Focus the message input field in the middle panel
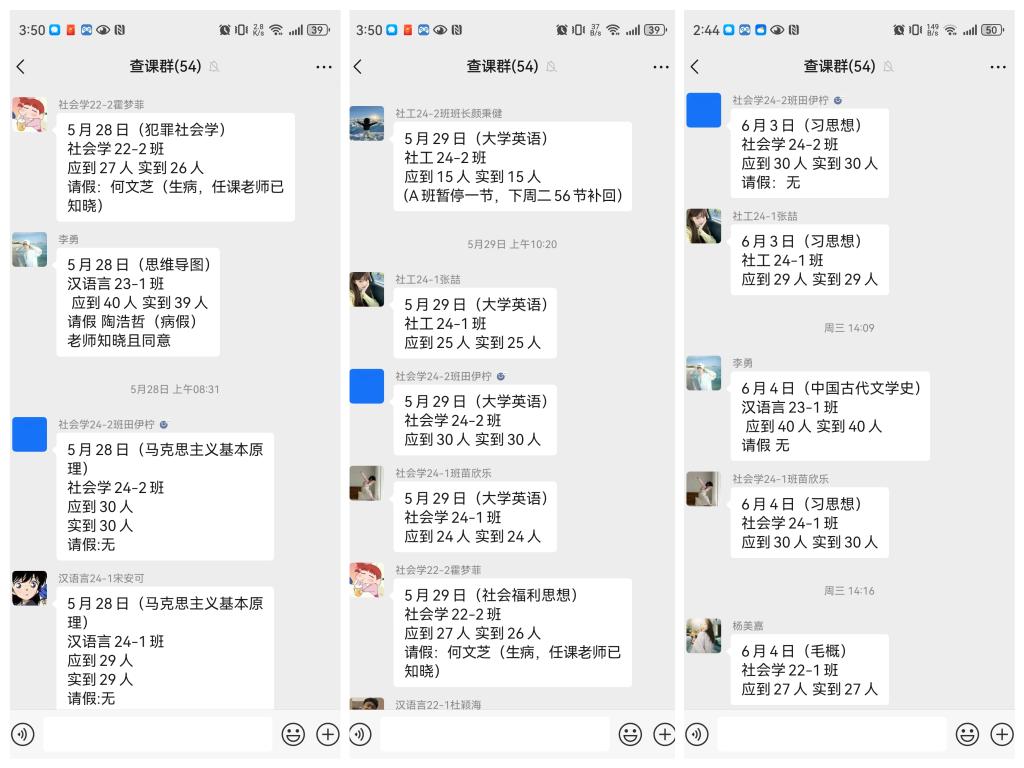Image resolution: width=1024 pixels, height=768 pixels. pos(494,734)
